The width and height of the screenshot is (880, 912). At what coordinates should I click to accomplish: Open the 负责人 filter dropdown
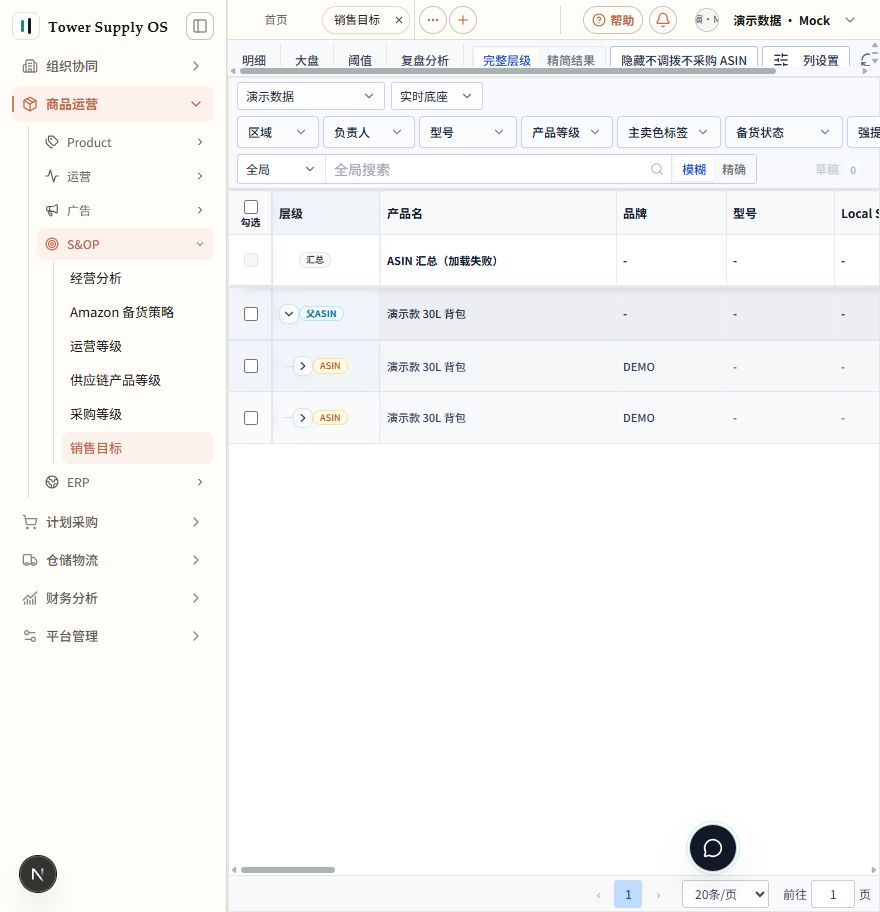coord(368,132)
